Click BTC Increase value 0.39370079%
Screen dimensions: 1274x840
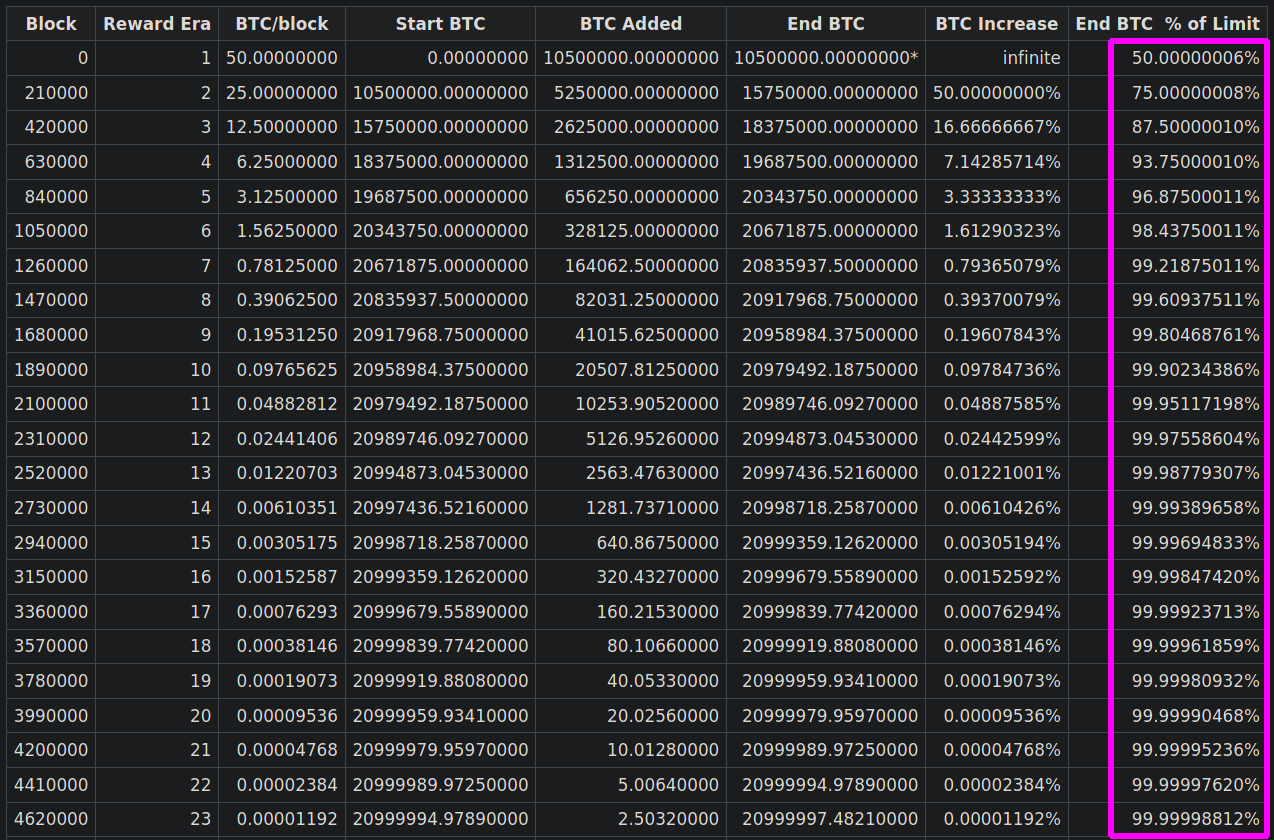tap(997, 301)
